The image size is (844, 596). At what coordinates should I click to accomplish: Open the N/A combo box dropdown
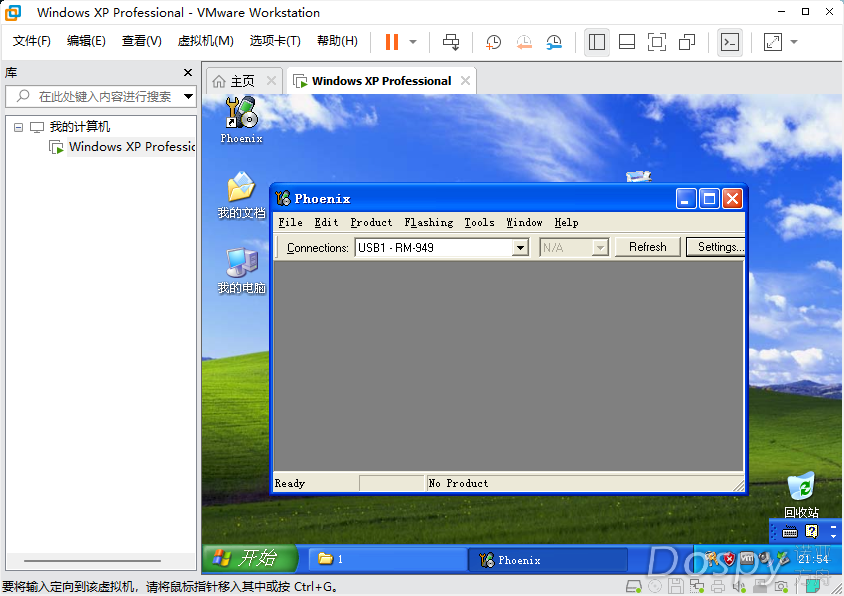pos(600,248)
